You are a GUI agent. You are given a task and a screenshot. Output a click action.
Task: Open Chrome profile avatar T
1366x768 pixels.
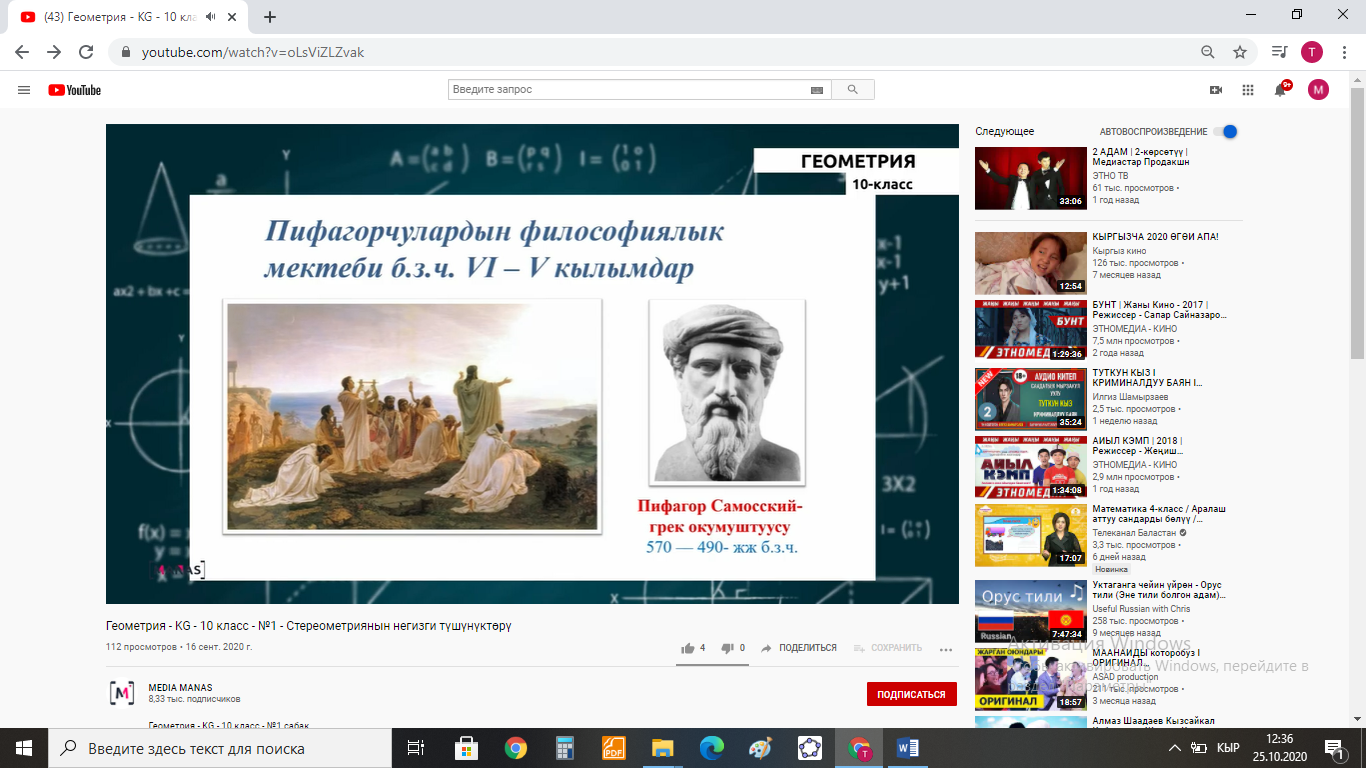click(x=1311, y=52)
